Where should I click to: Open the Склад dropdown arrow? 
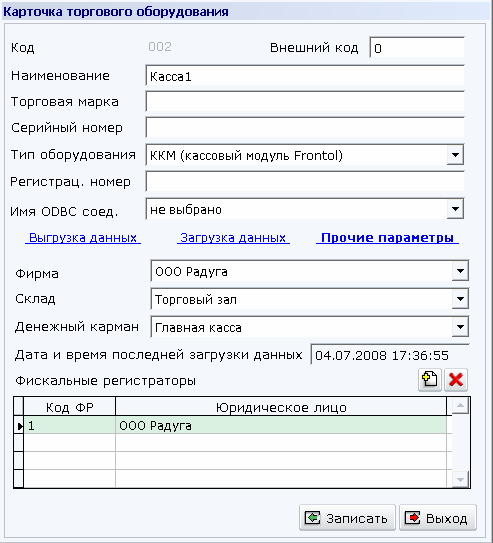click(x=460, y=299)
